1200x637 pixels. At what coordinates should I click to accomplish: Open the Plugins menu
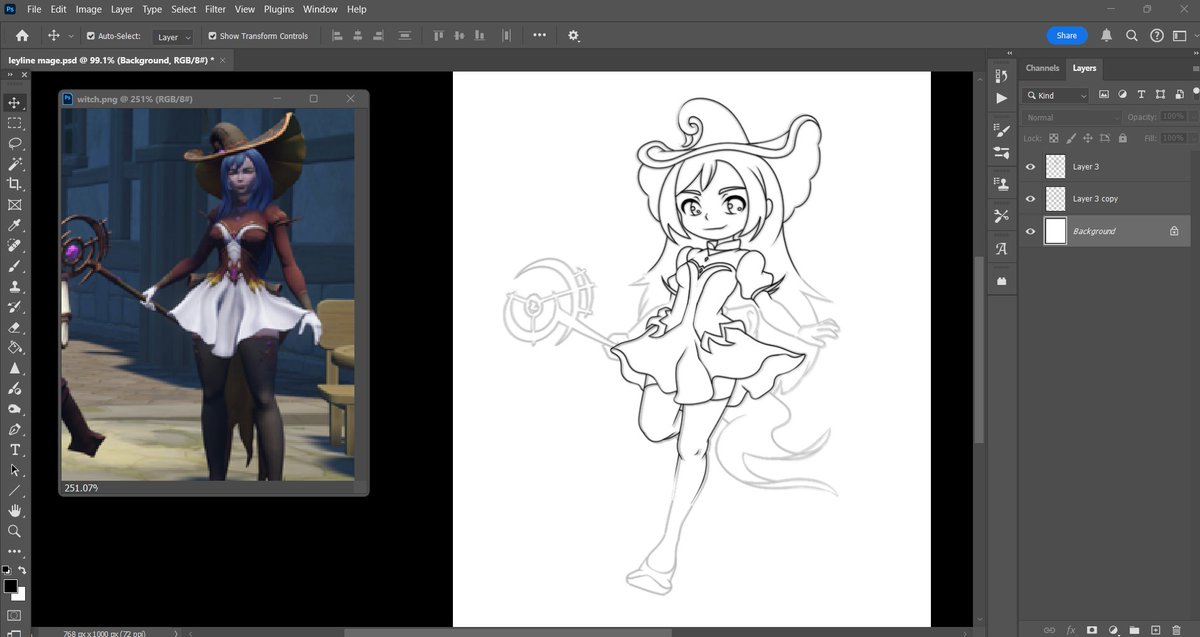click(x=278, y=9)
